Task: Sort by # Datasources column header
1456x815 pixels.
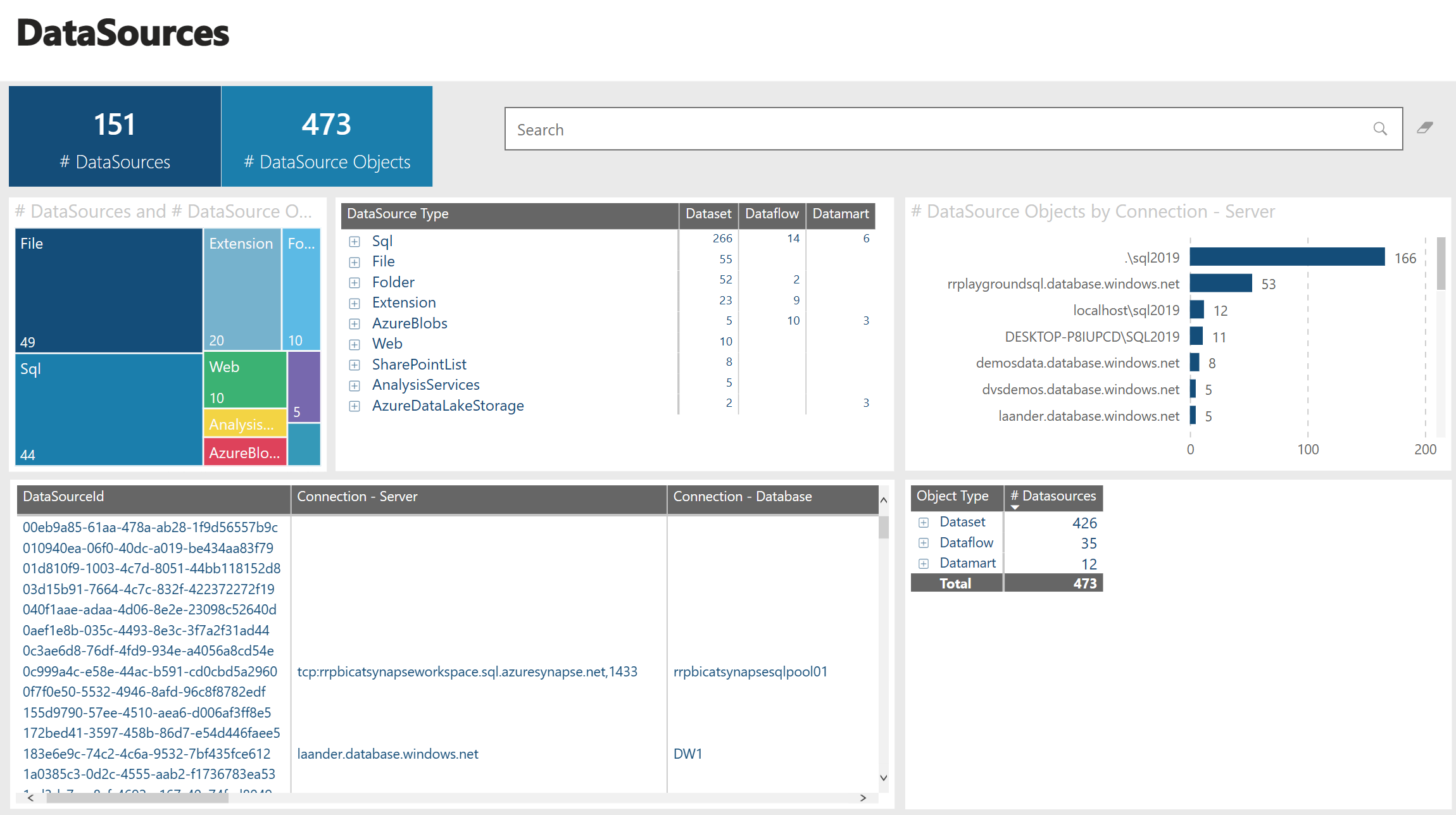Action: 1053,497
